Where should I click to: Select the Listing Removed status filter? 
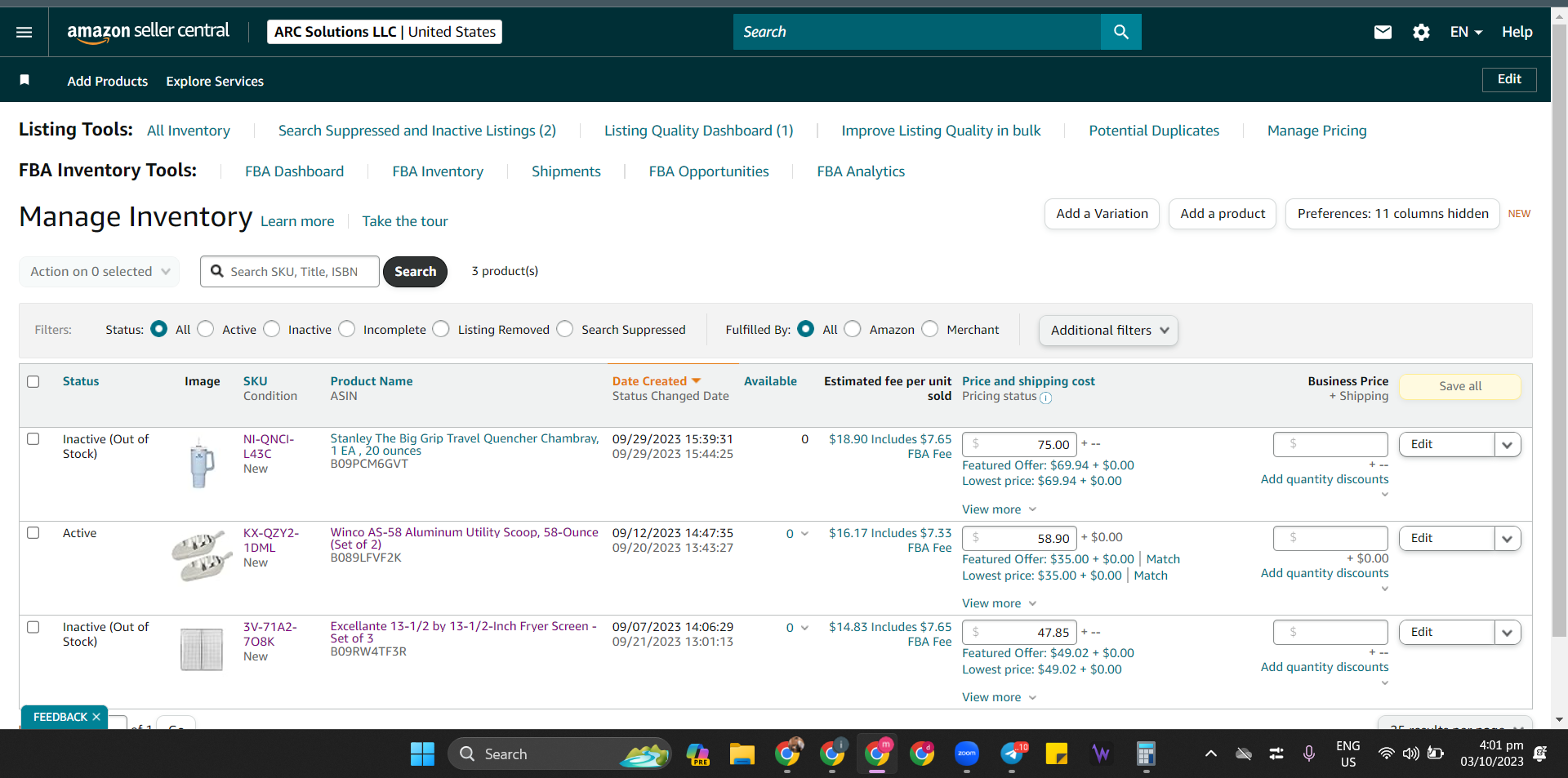tap(441, 329)
